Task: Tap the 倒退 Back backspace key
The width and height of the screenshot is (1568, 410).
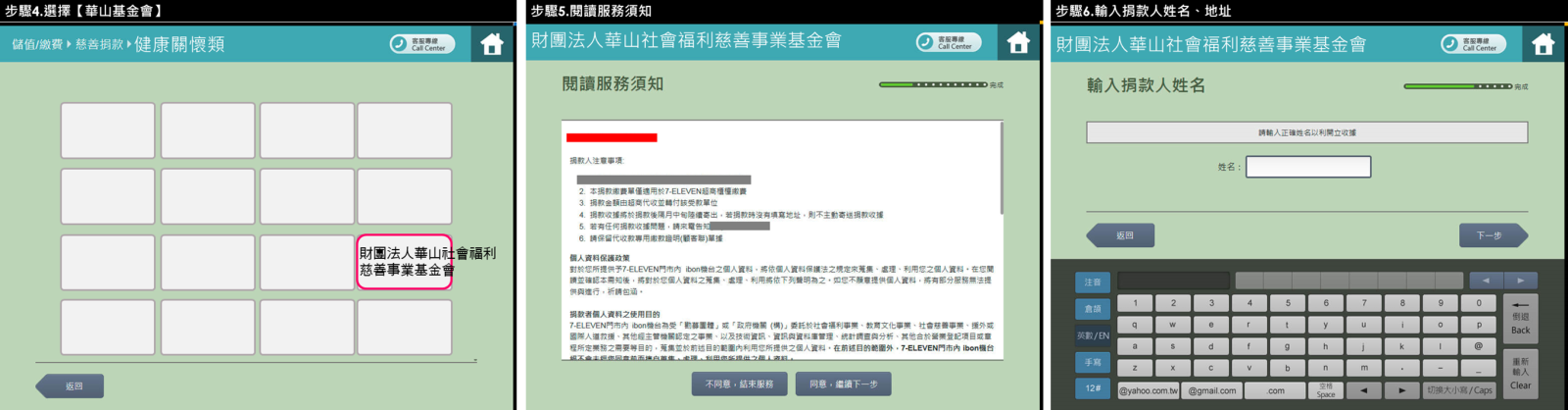Action: pyautogui.click(x=1521, y=319)
